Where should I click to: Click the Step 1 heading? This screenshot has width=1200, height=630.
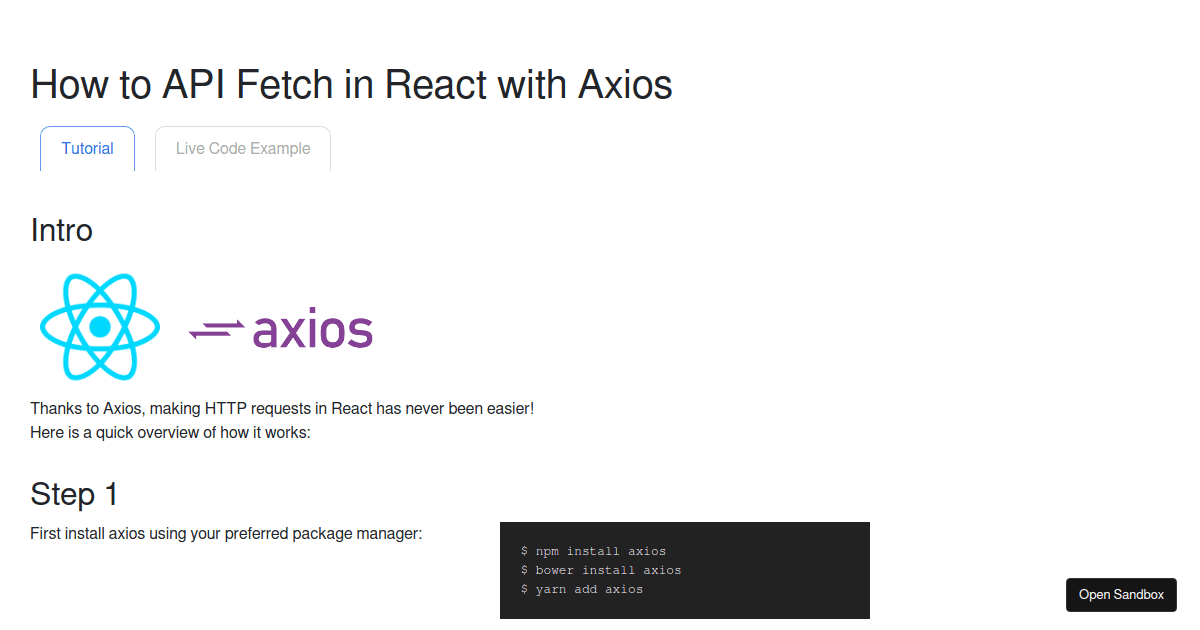[74, 494]
